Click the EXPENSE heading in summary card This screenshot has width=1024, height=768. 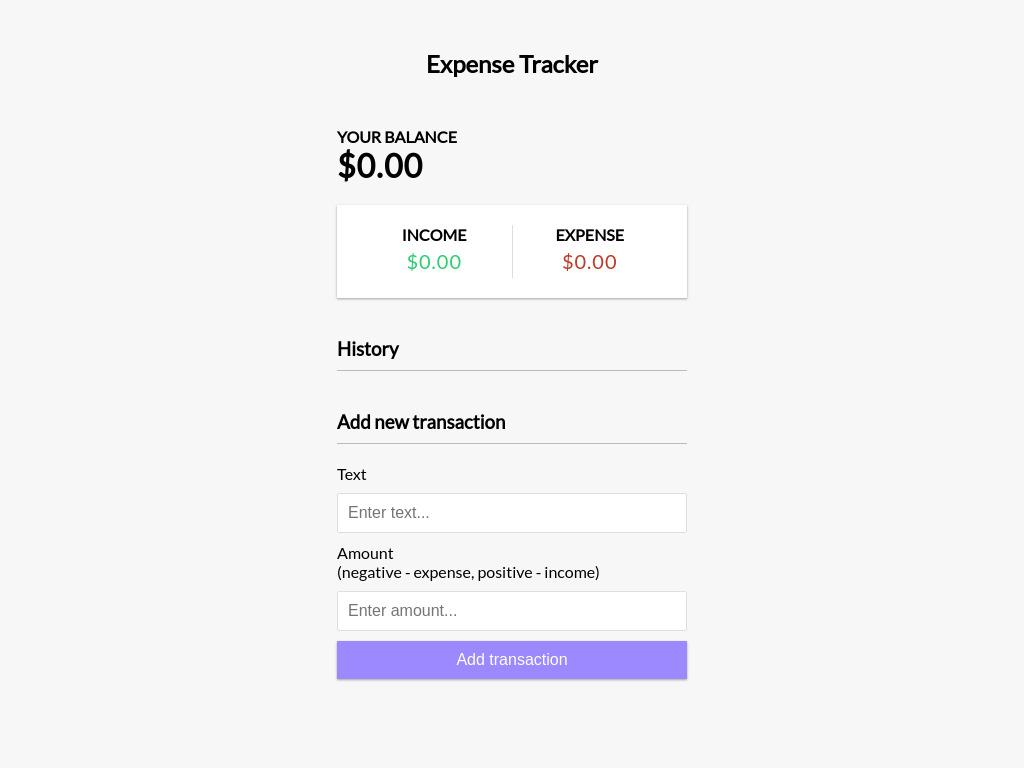[x=589, y=235]
